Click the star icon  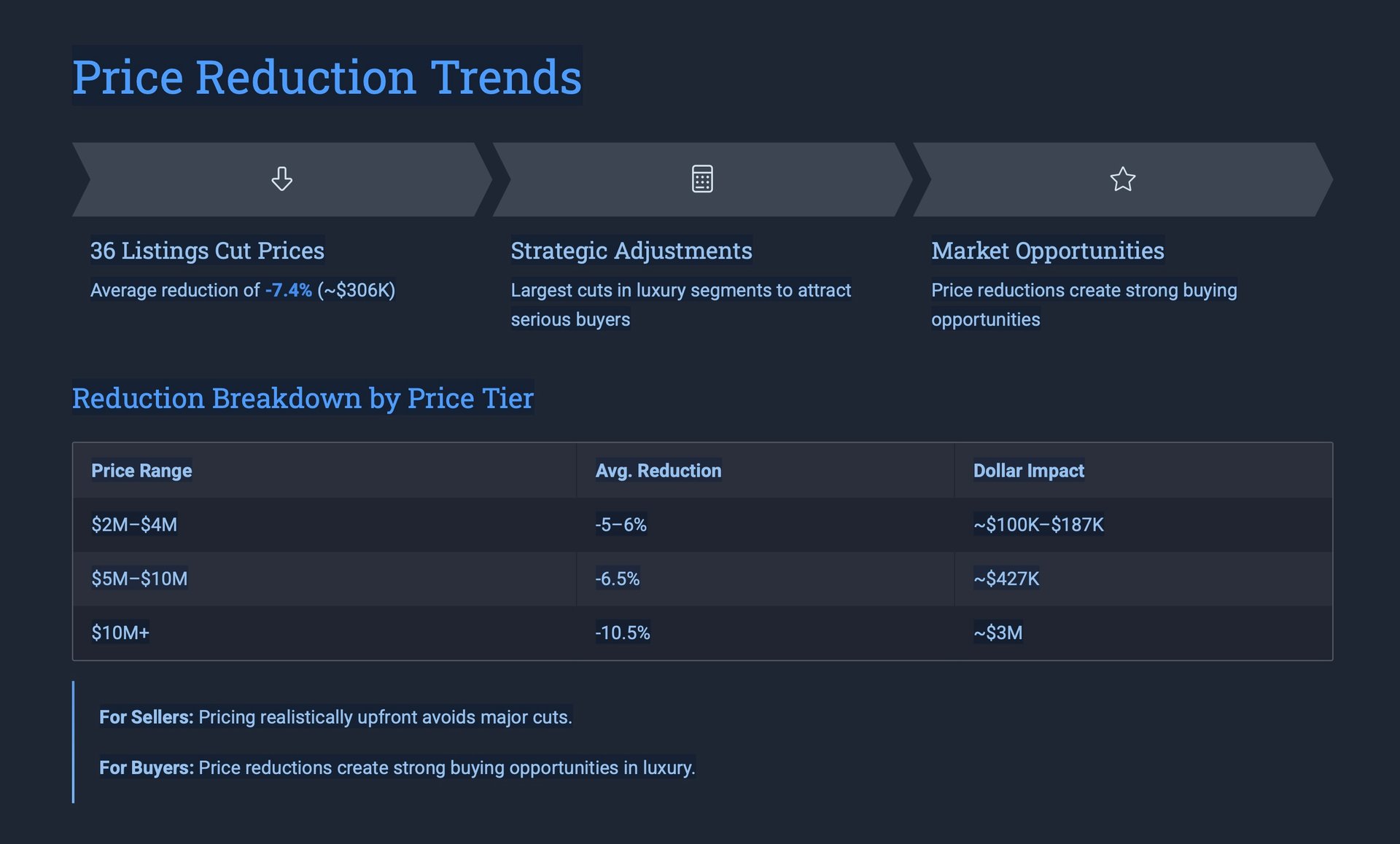point(1122,179)
